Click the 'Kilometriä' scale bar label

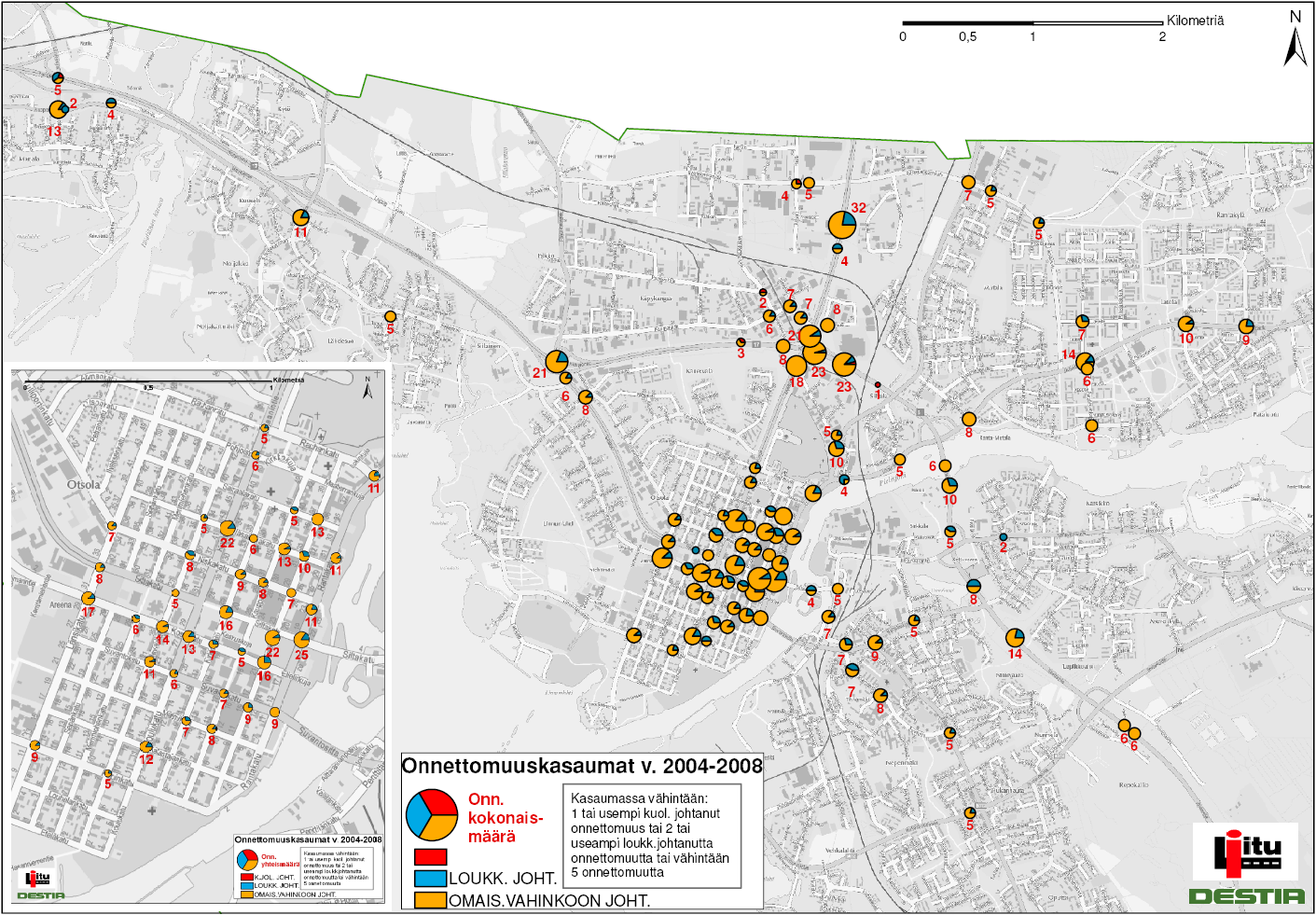pyautogui.click(x=1195, y=21)
